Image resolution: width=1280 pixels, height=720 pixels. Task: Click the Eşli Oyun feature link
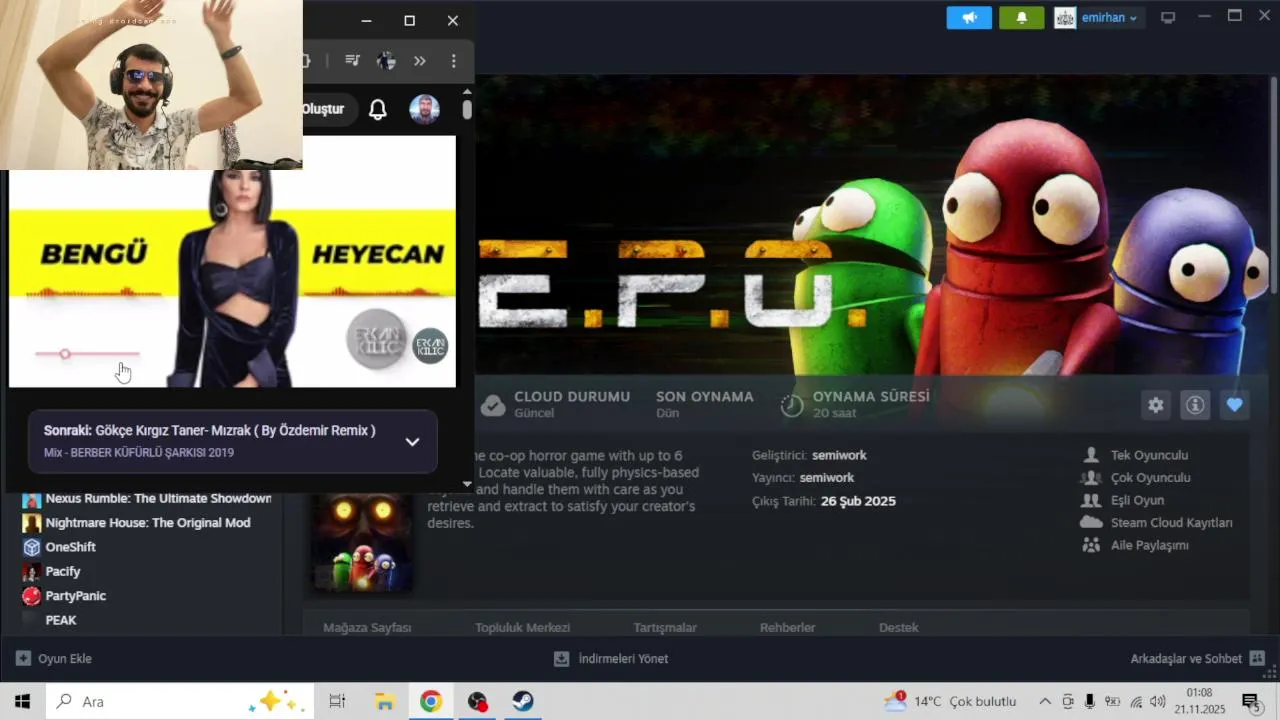(1137, 500)
